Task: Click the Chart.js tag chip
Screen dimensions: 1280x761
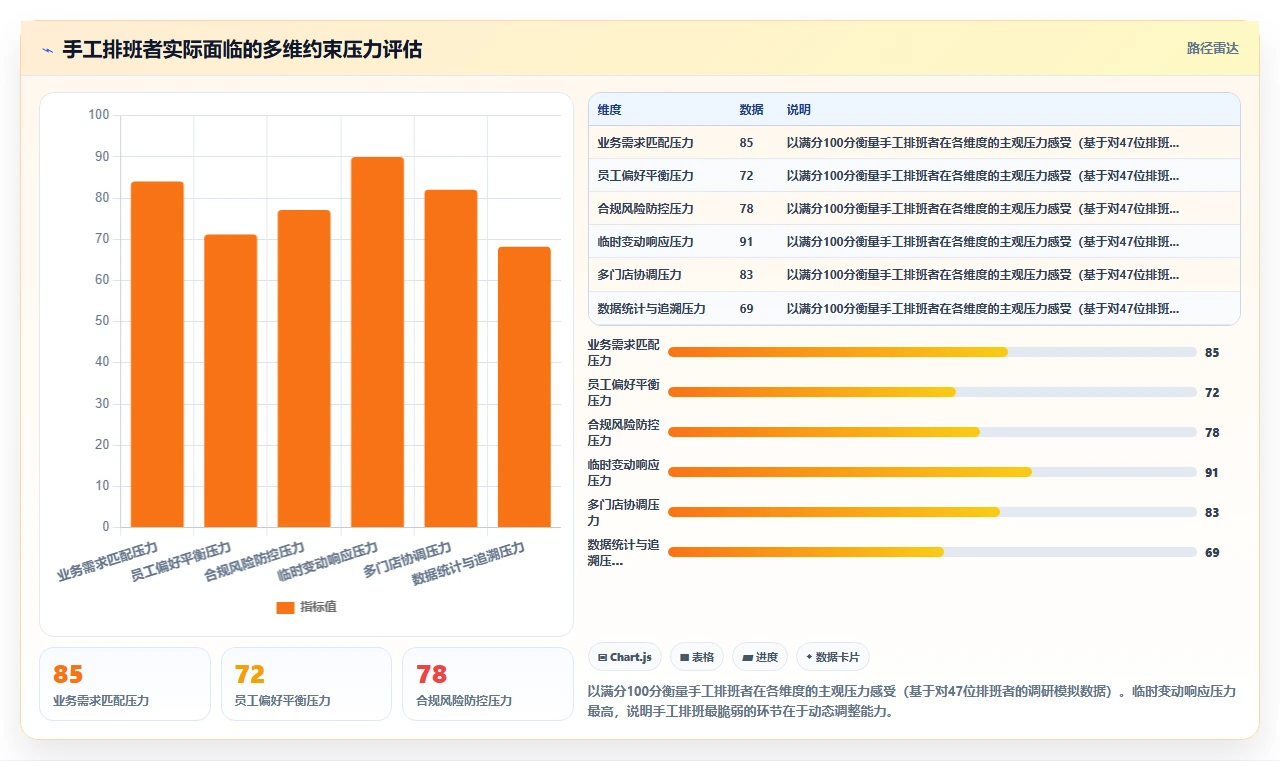Action: pyautogui.click(x=625, y=657)
